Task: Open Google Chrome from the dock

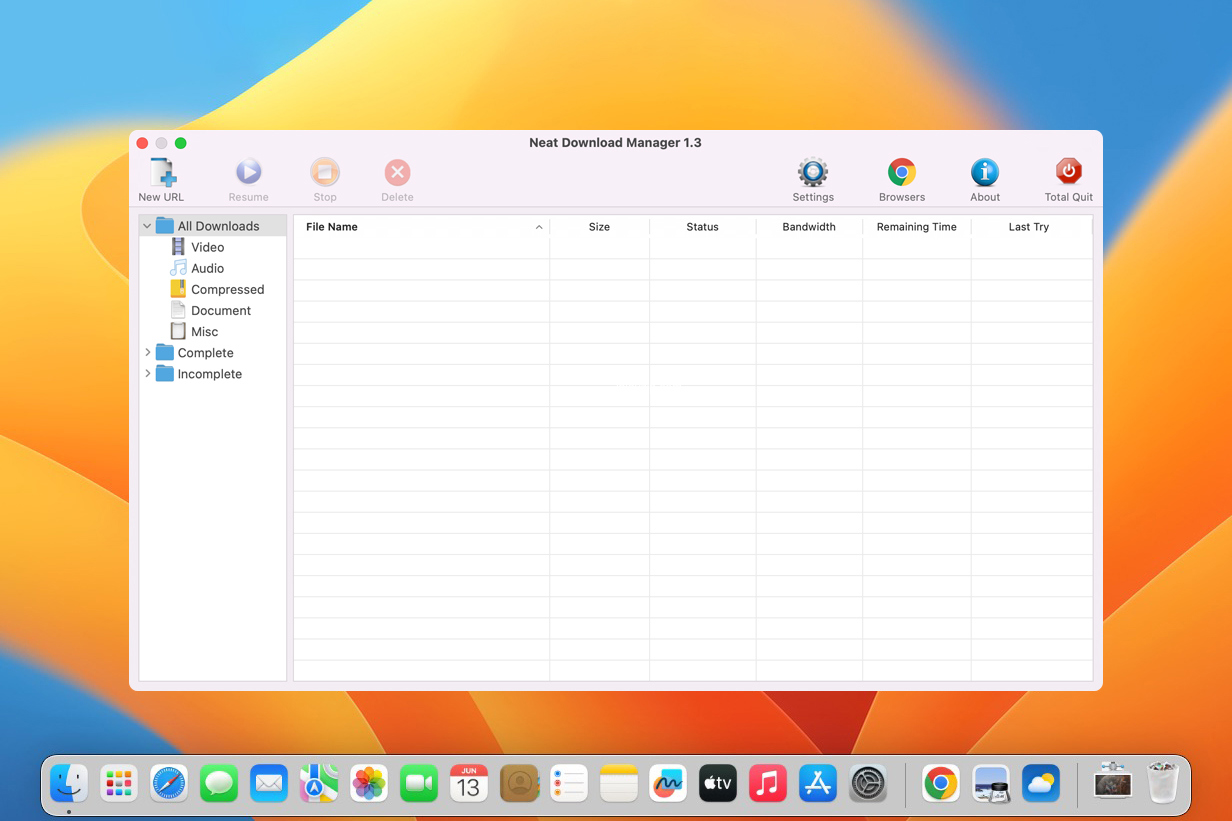Action: point(941,783)
